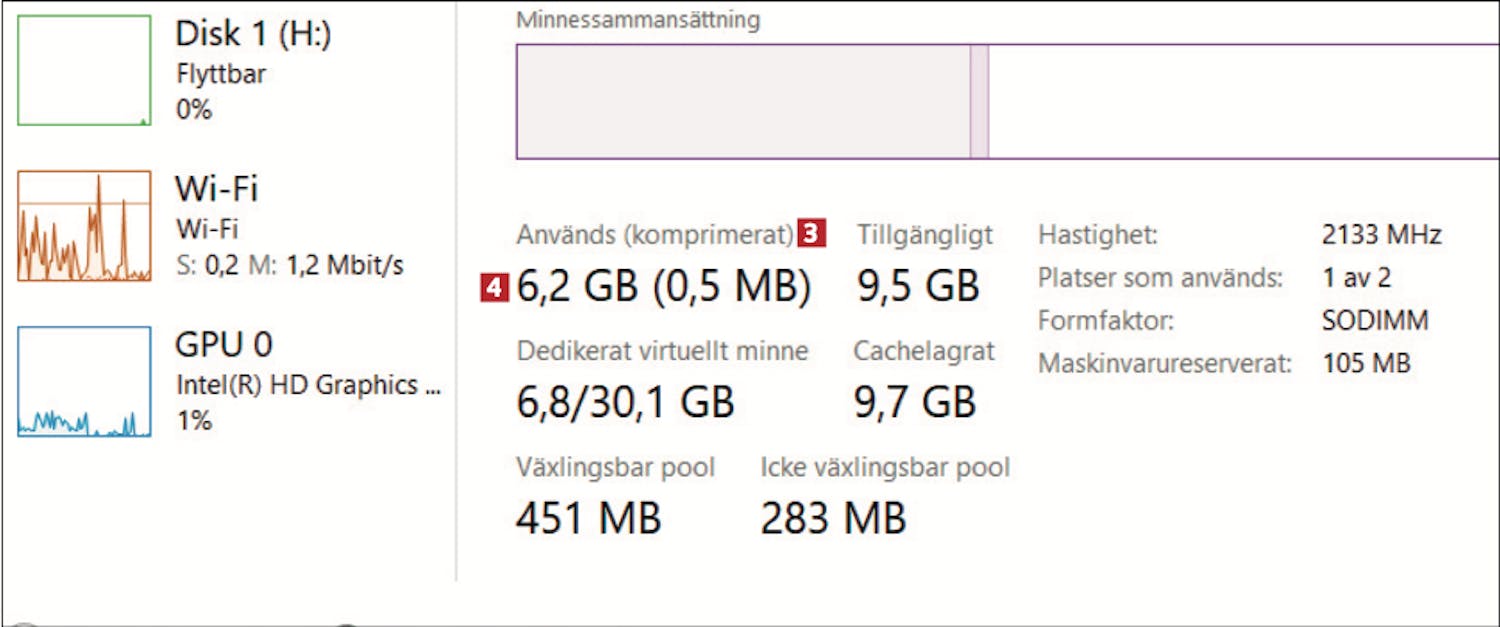This screenshot has width=1500, height=627.
Task: Click the red number 3 marker badge
Action: tap(812, 235)
